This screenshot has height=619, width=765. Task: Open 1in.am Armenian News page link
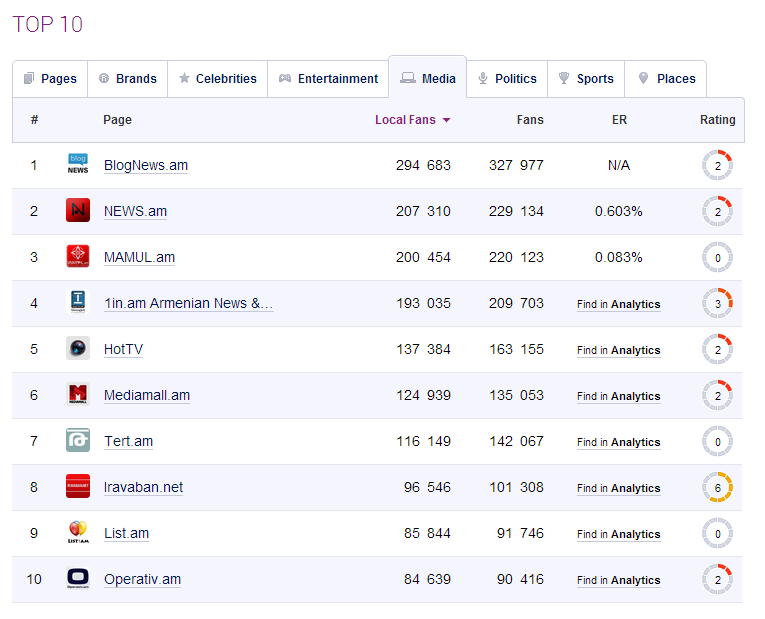click(x=188, y=303)
